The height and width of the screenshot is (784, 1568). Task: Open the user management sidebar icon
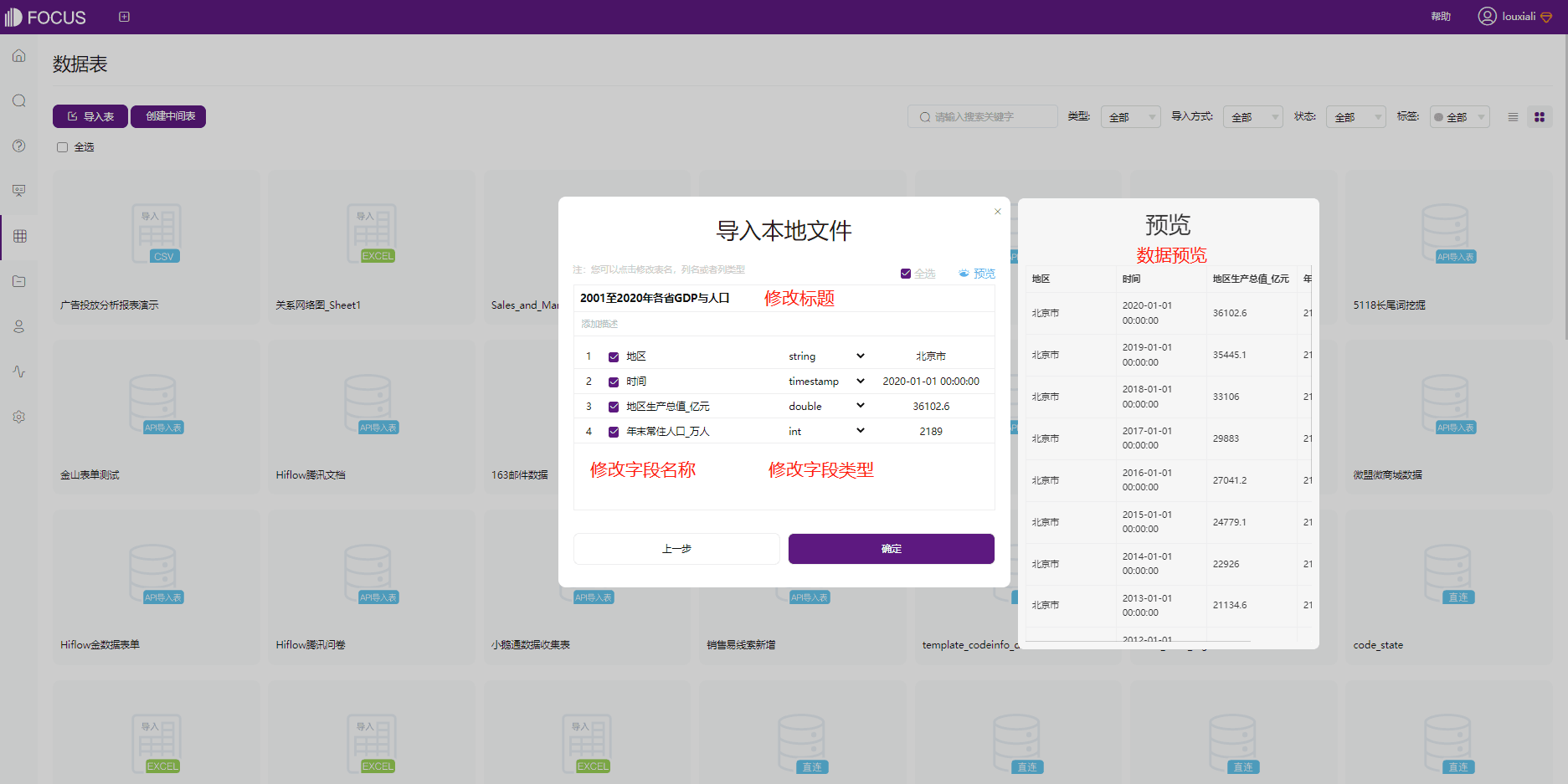pyautogui.click(x=18, y=326)
